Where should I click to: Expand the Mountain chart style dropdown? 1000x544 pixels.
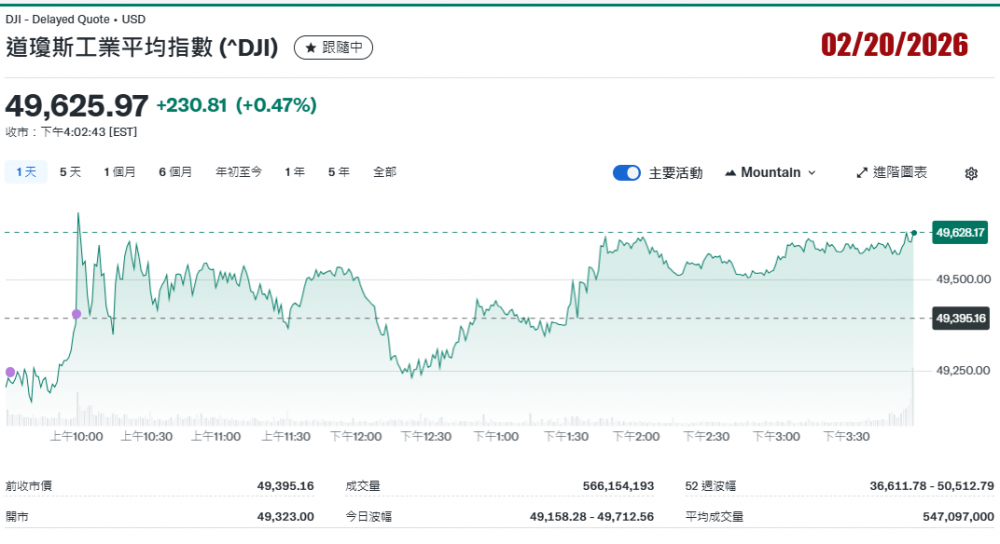811,173
